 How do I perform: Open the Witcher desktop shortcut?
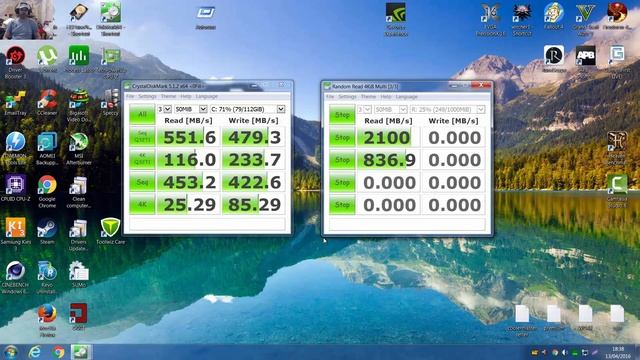(x=522, y=19)
